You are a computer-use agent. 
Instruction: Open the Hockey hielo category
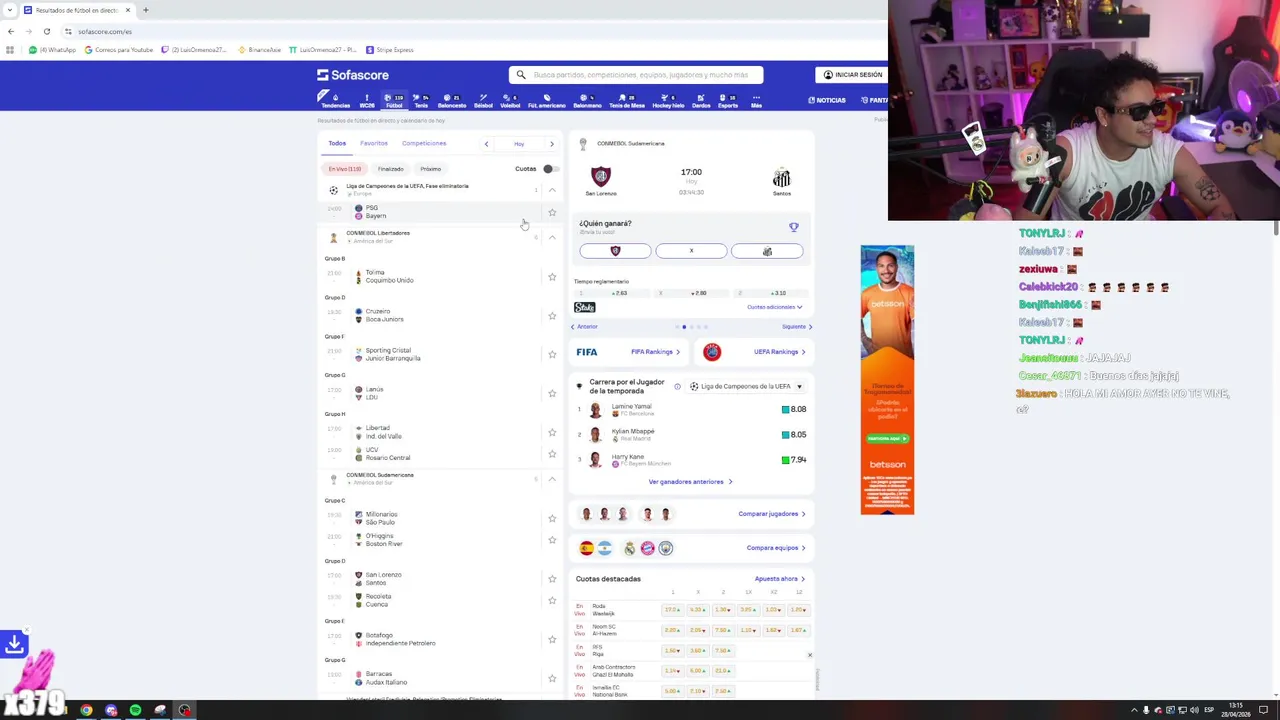coord(668,100)
